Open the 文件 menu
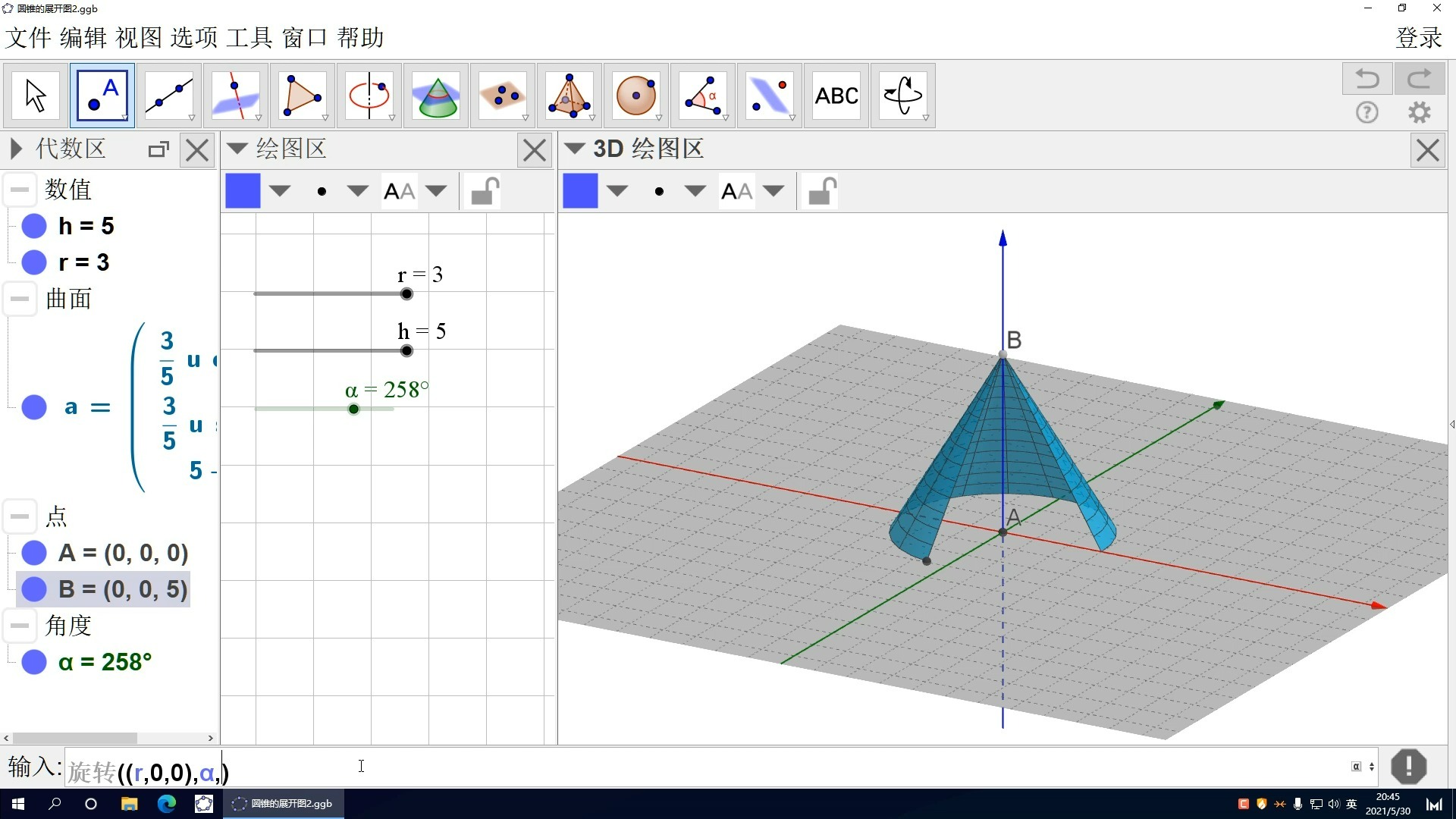 (x=28, y=37)
